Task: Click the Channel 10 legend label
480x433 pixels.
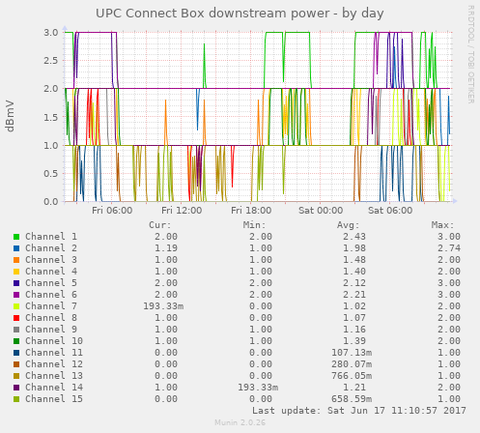Action: [54, 341]
